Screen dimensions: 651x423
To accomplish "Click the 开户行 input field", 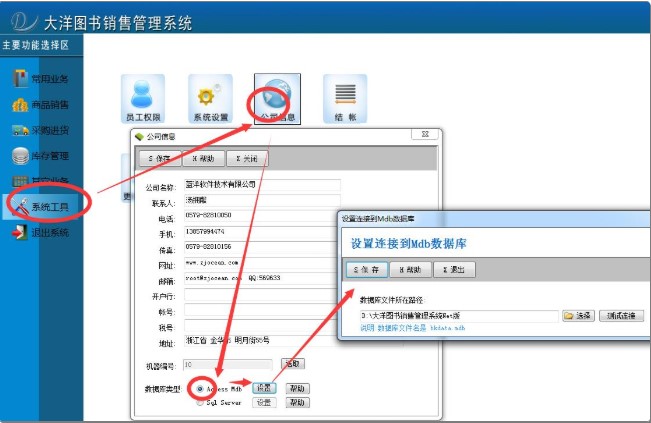I will 260,294.
